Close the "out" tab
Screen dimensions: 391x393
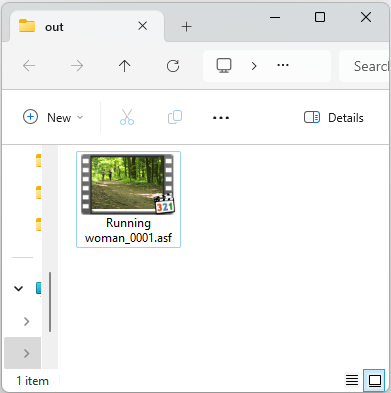point(143,26)
